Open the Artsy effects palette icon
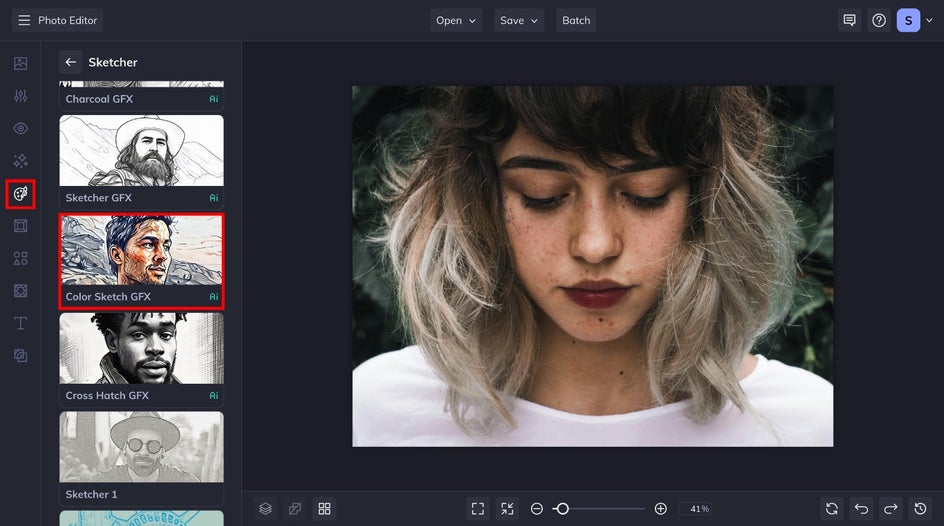944x526 pixels. point(21,193)
